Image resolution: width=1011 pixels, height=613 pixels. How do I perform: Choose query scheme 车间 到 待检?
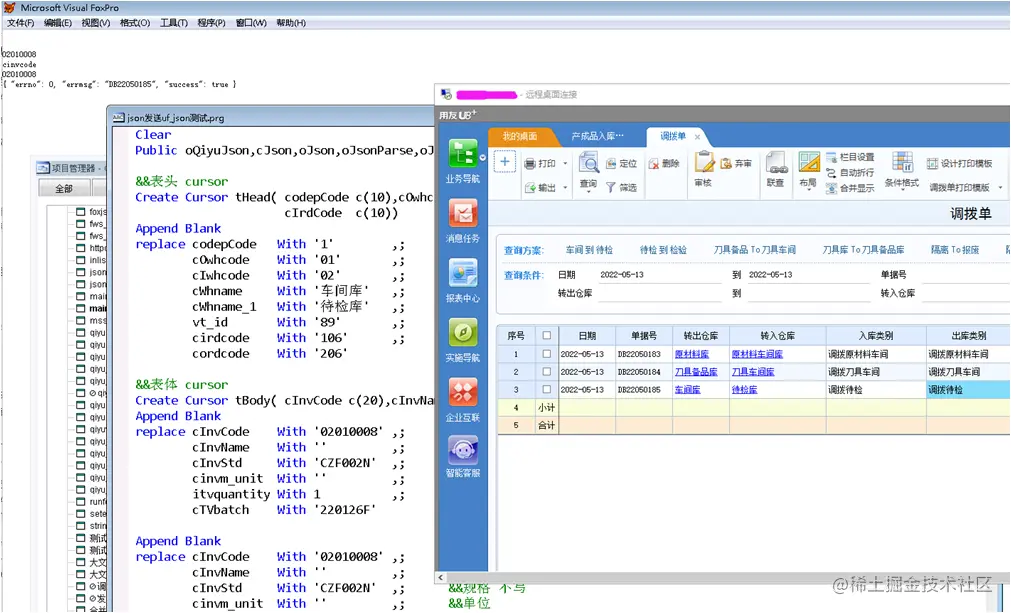click(589, 250)
